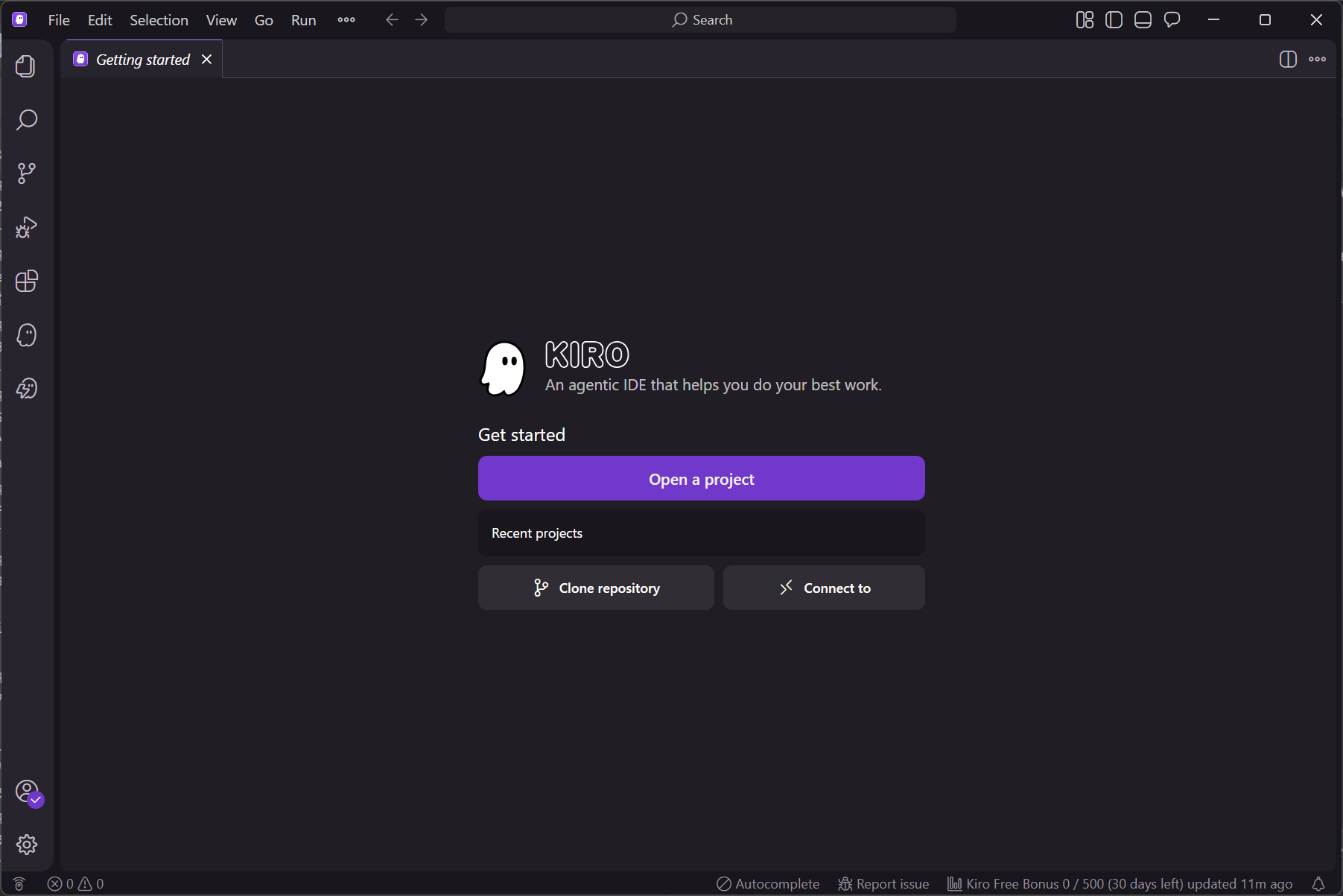Screen dimensions: 1343x896
Task: Expand the hidden menu bar items
Action: point(346,20)
